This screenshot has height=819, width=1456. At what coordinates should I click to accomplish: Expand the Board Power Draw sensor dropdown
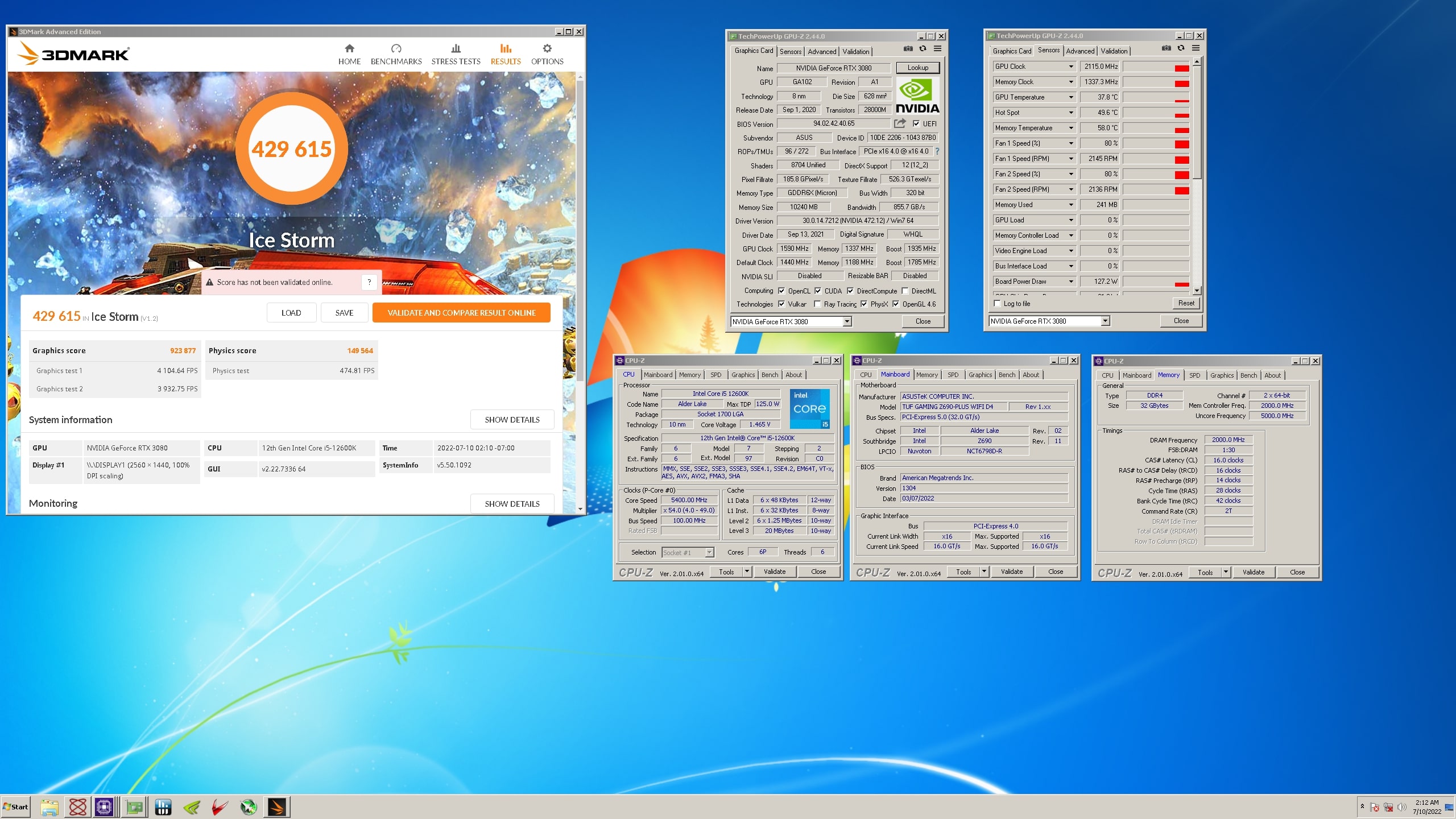coord(1071,282)
